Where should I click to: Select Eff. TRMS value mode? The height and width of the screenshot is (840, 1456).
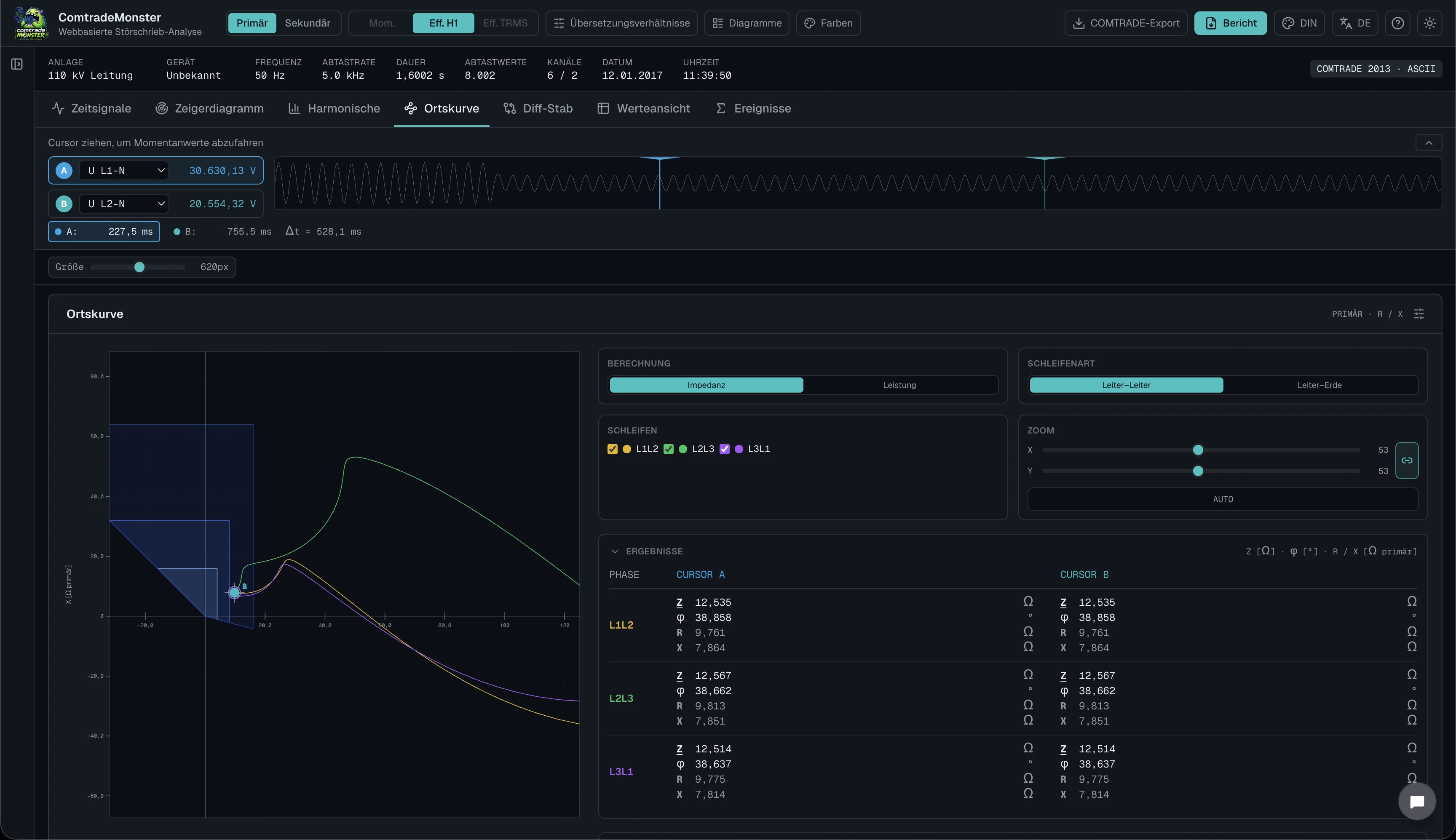[505, 23]
